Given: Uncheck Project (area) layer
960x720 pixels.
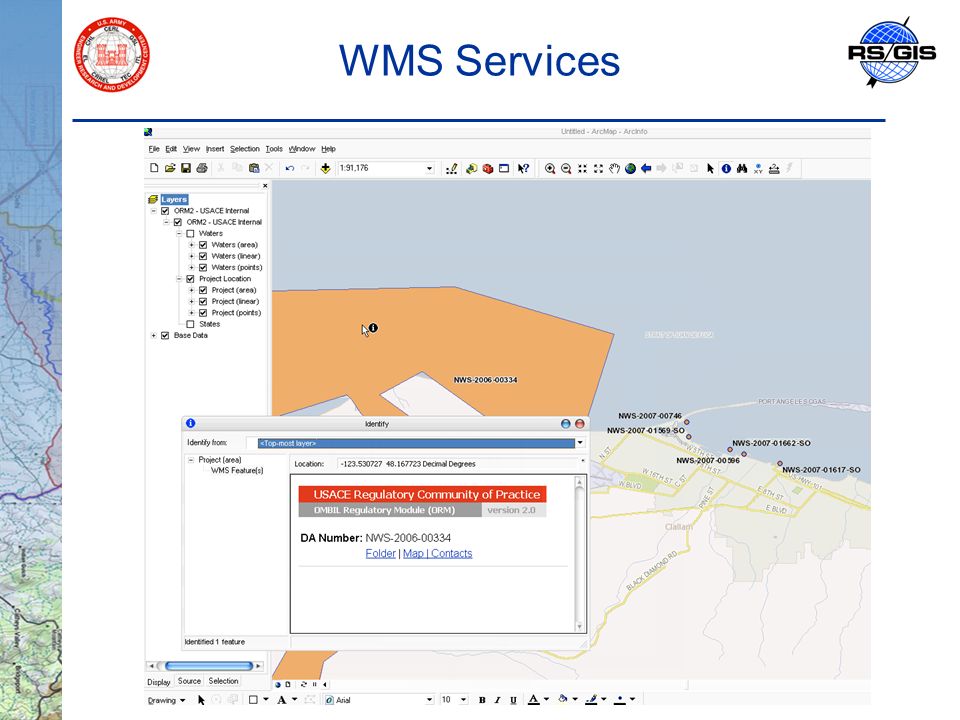Looking at the screenshot, I should pos(203,290).
